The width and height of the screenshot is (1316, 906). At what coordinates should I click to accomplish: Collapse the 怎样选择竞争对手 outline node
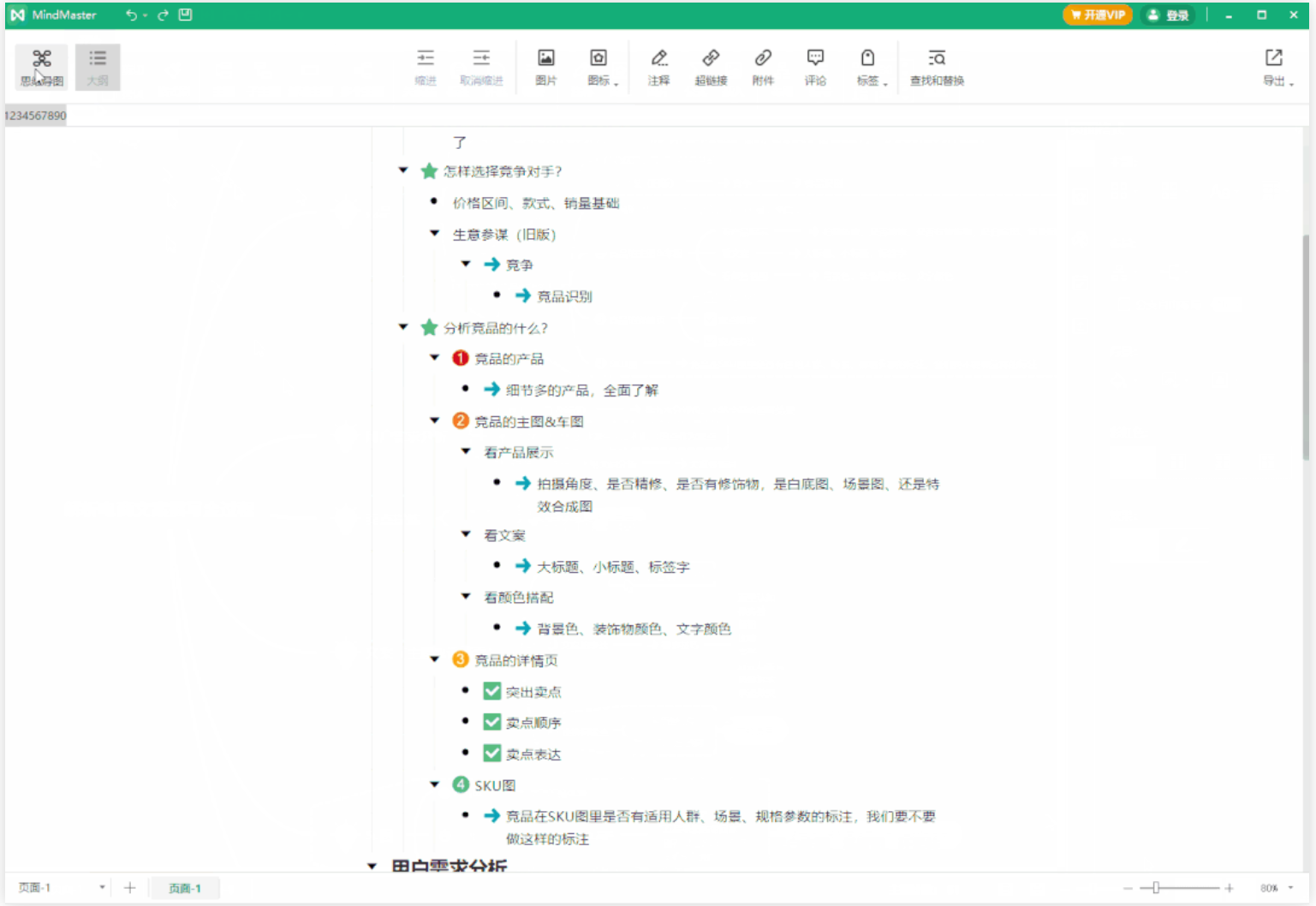(x=403, y=170)
